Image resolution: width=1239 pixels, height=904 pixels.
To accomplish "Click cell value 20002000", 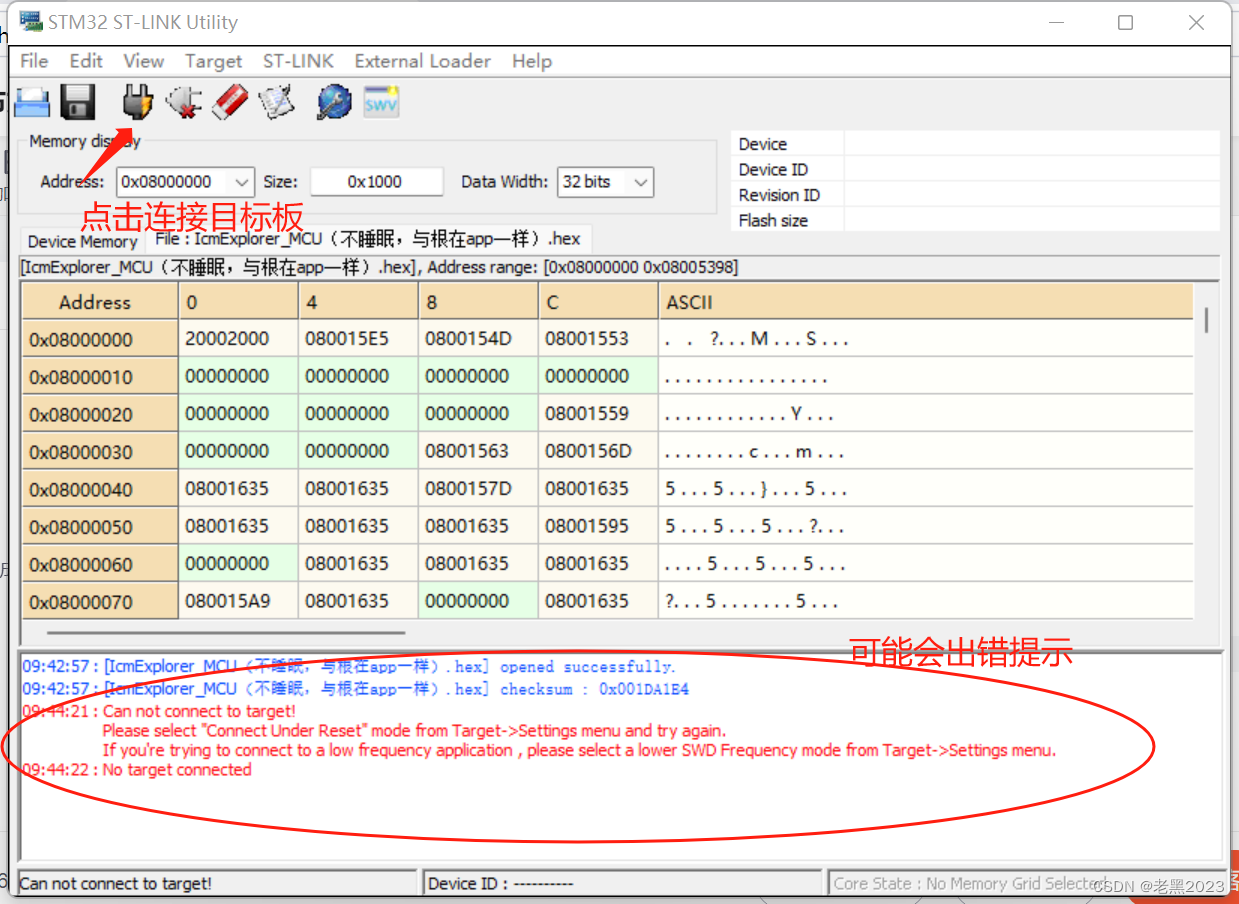I will [x=238, y=339].
